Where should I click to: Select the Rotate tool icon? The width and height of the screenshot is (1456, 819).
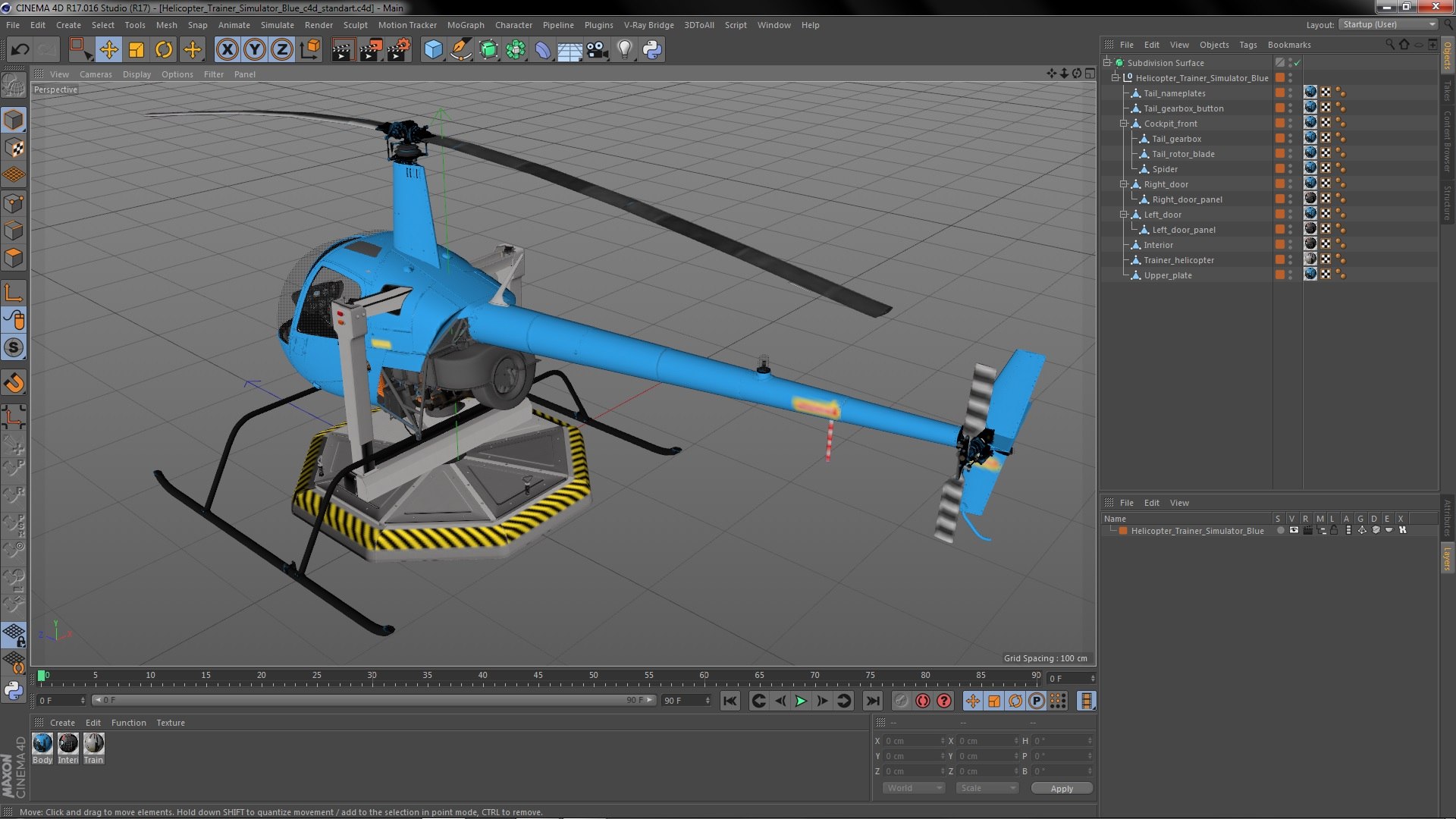click(x=164, y=50)
